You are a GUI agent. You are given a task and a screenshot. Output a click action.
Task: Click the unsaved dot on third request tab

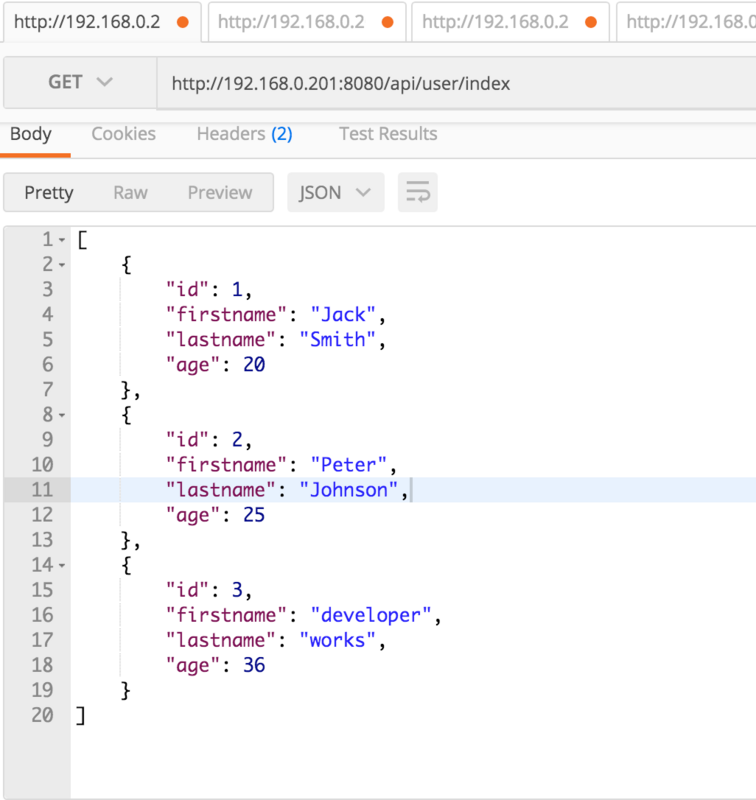pos(591,22)
